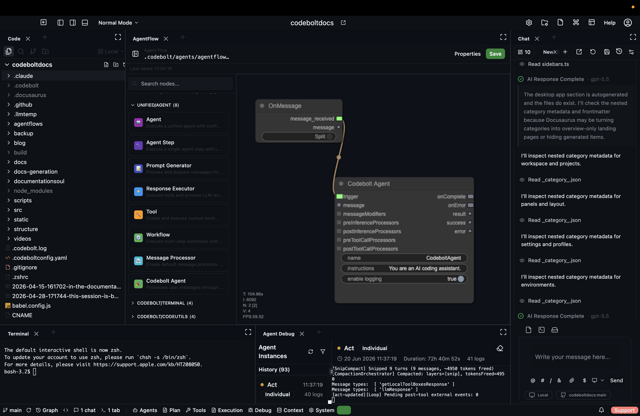Screen dimensions: 640x416
Task: Click the green Save button
Action: [495, 54]
